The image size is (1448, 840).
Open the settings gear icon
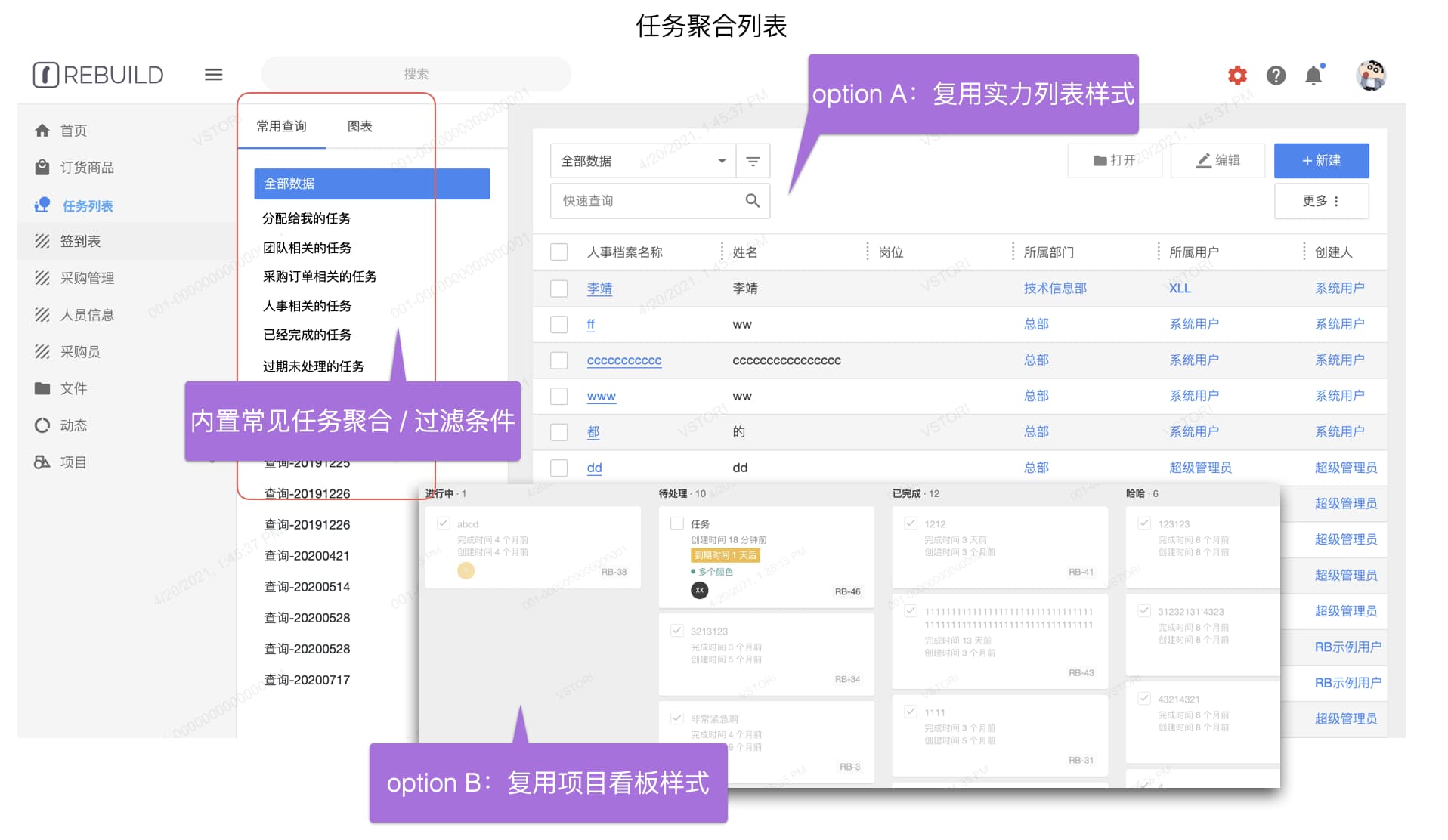(1236, 75)
